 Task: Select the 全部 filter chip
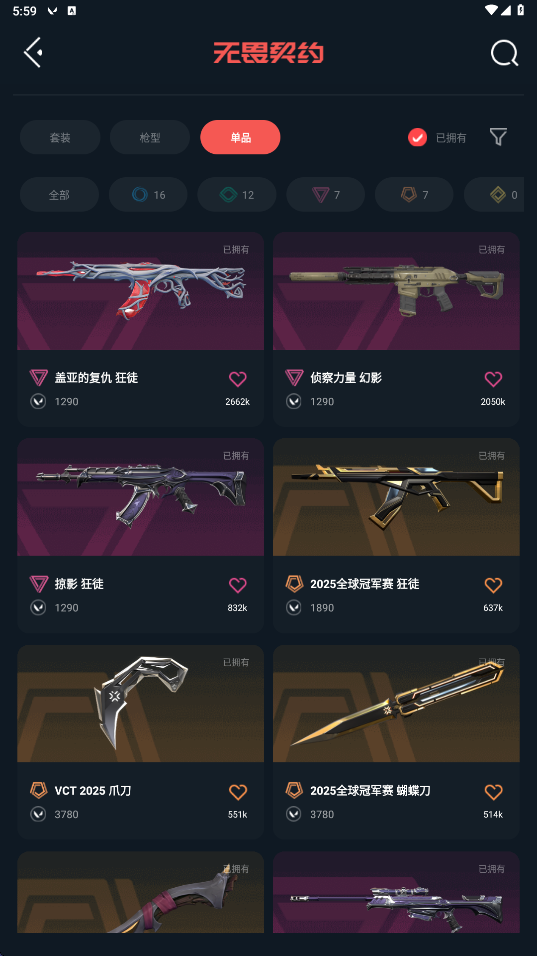tap(59, 194)
